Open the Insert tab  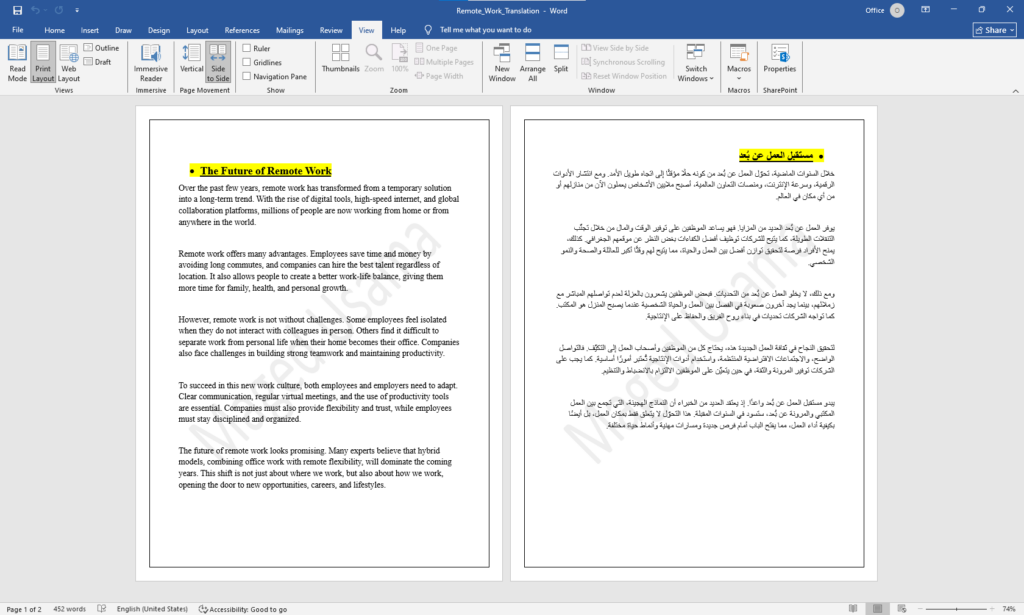(x=89, y=30)
